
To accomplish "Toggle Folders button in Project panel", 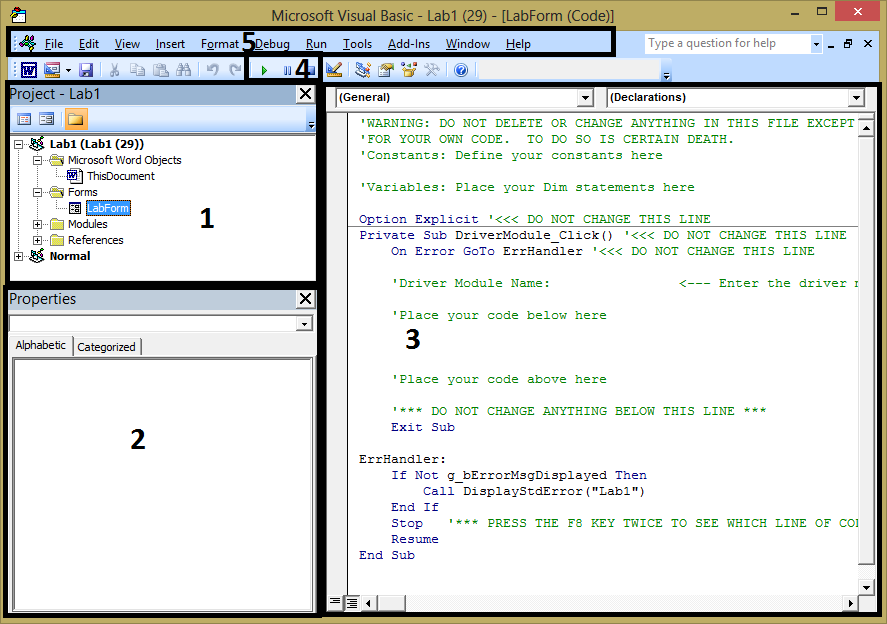I will tap(76, 119).
